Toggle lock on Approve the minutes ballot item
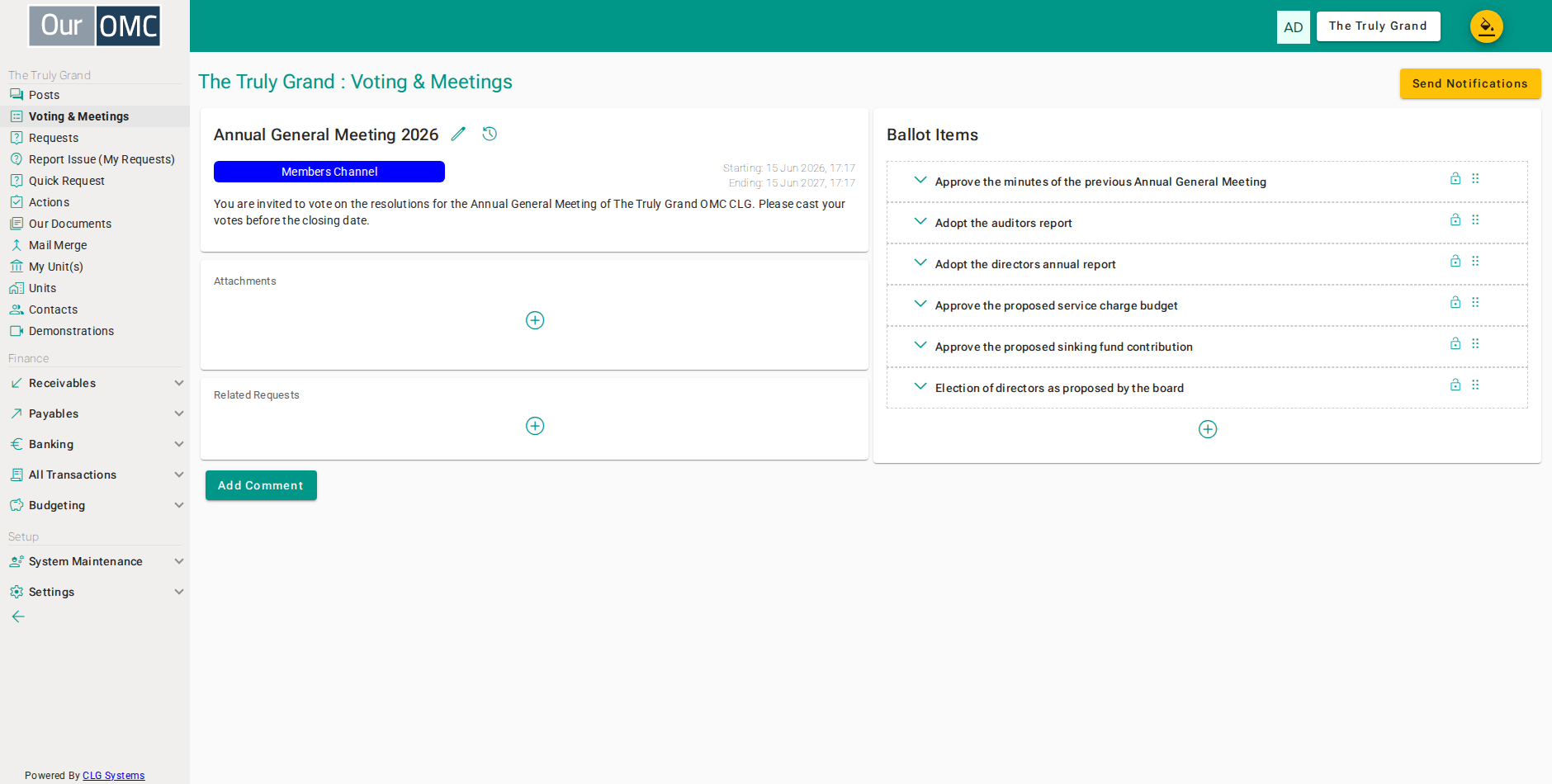 pos(1455,178)
